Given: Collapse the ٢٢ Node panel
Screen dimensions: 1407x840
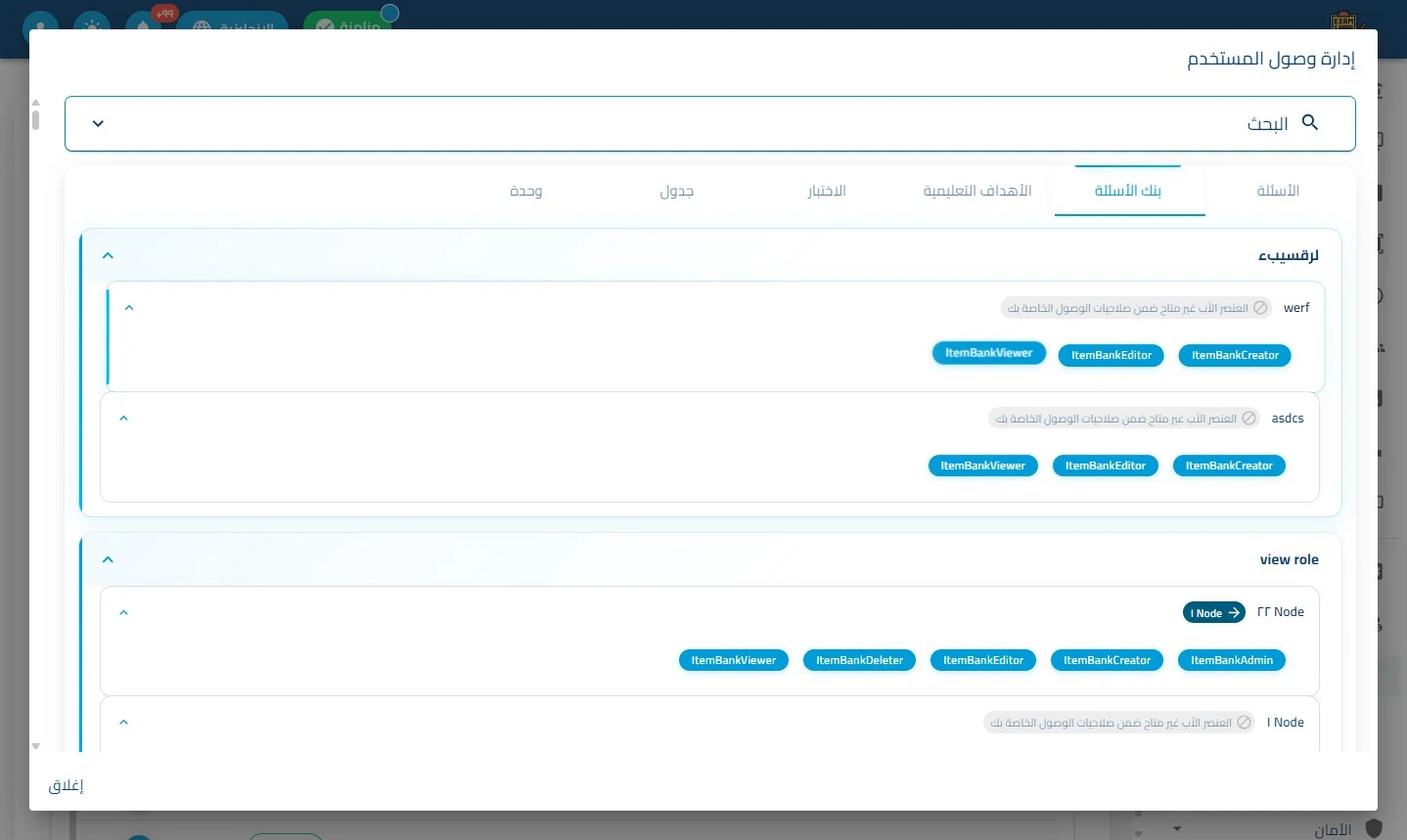Looking at the screenshot, I should coord(123,613).
